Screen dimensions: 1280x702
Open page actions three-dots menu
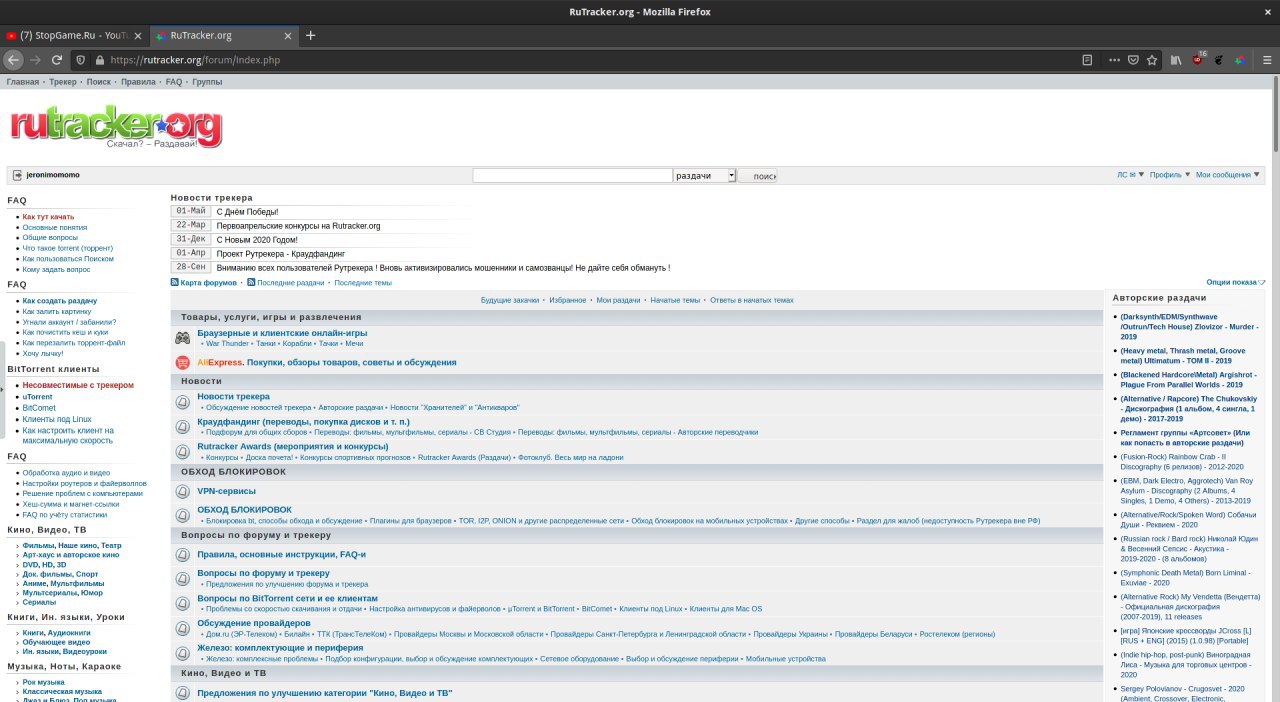pyautogui.click(x=1115, y=60)
